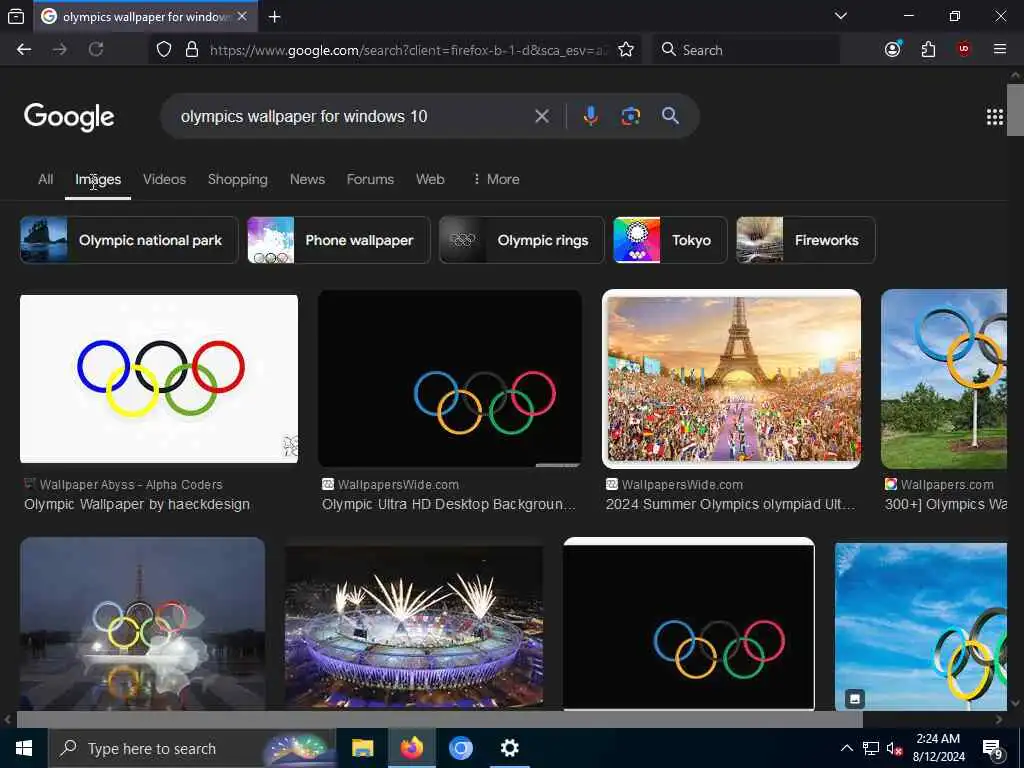Open File Explorer from taskbar
The height and width of the screenshot is (768, 1024).
(x=362, y=748)
